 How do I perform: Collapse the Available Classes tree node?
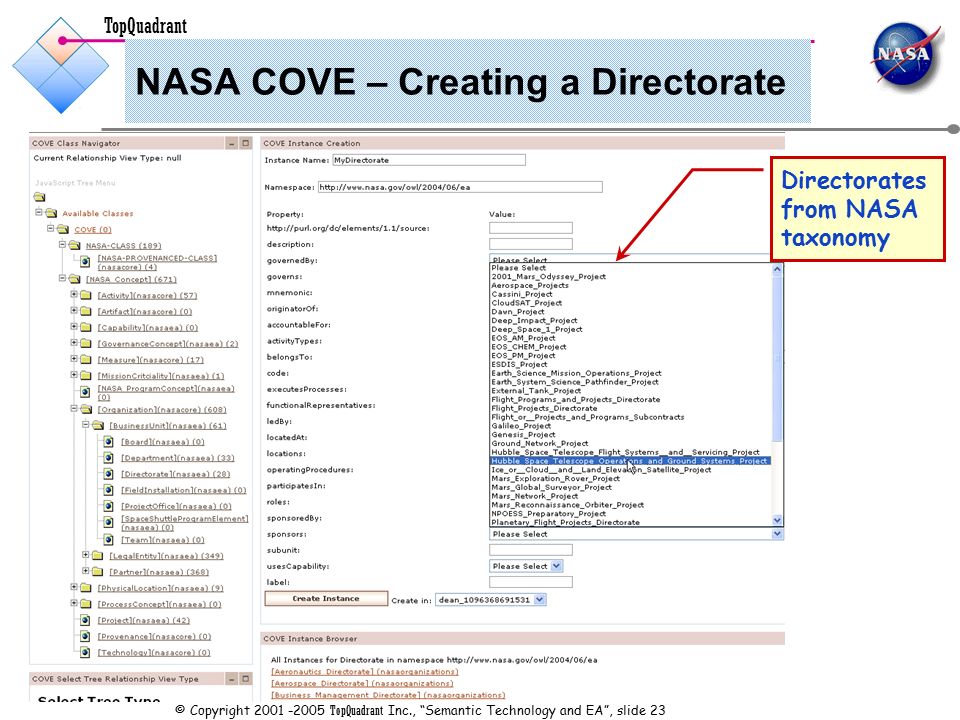(x=39, y=212)
